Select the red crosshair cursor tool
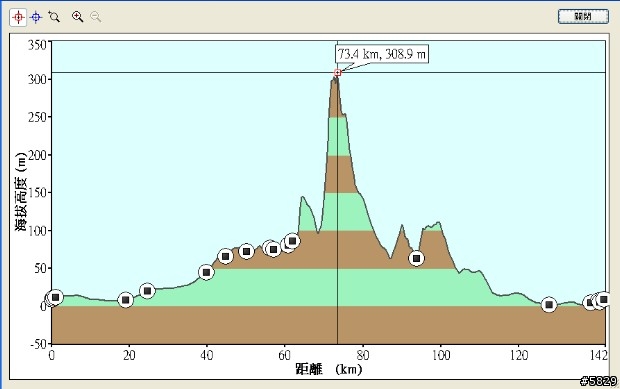The width and height of the screenshot is (620, 389). [18, 17]
